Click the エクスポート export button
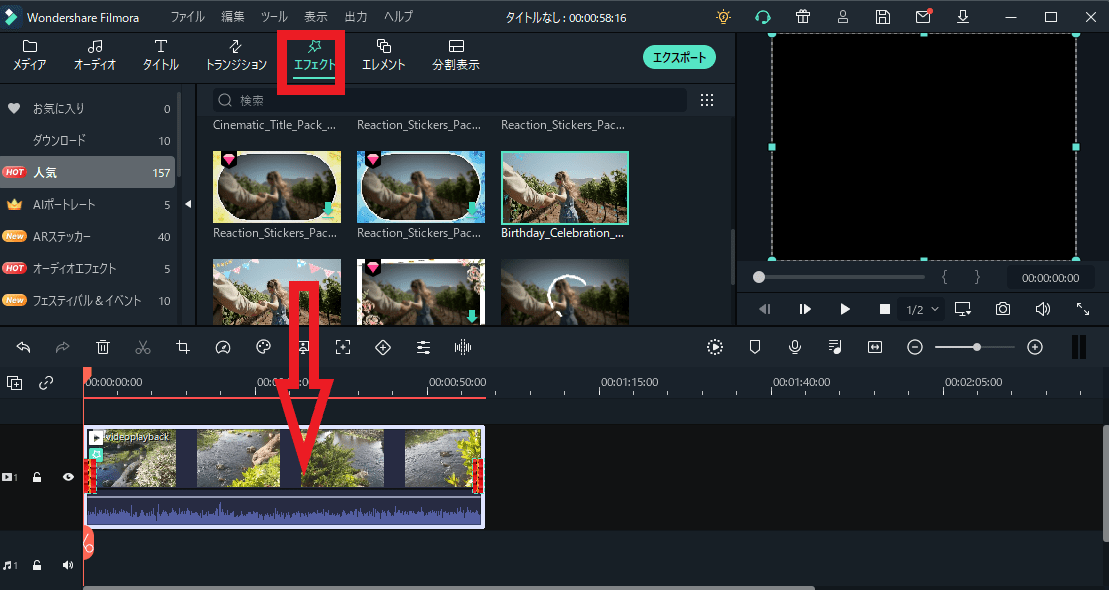Screen dimensions: 1109x590 coord(679,57)
